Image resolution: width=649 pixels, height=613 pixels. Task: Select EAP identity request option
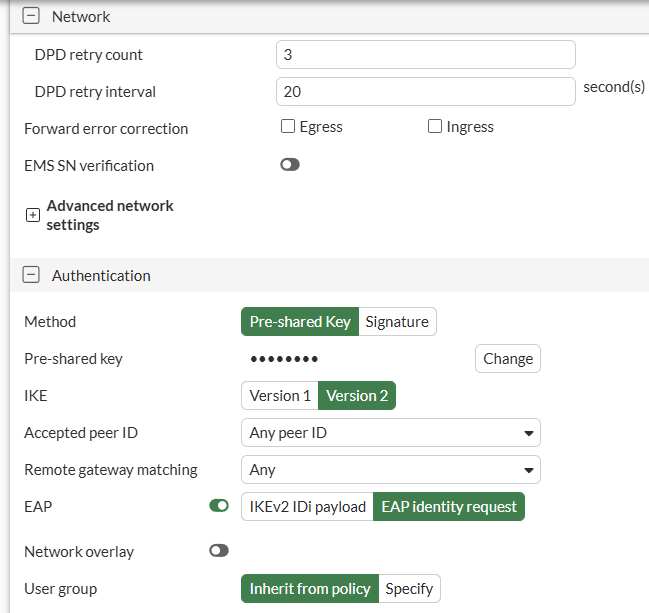(x=449, y=507)
